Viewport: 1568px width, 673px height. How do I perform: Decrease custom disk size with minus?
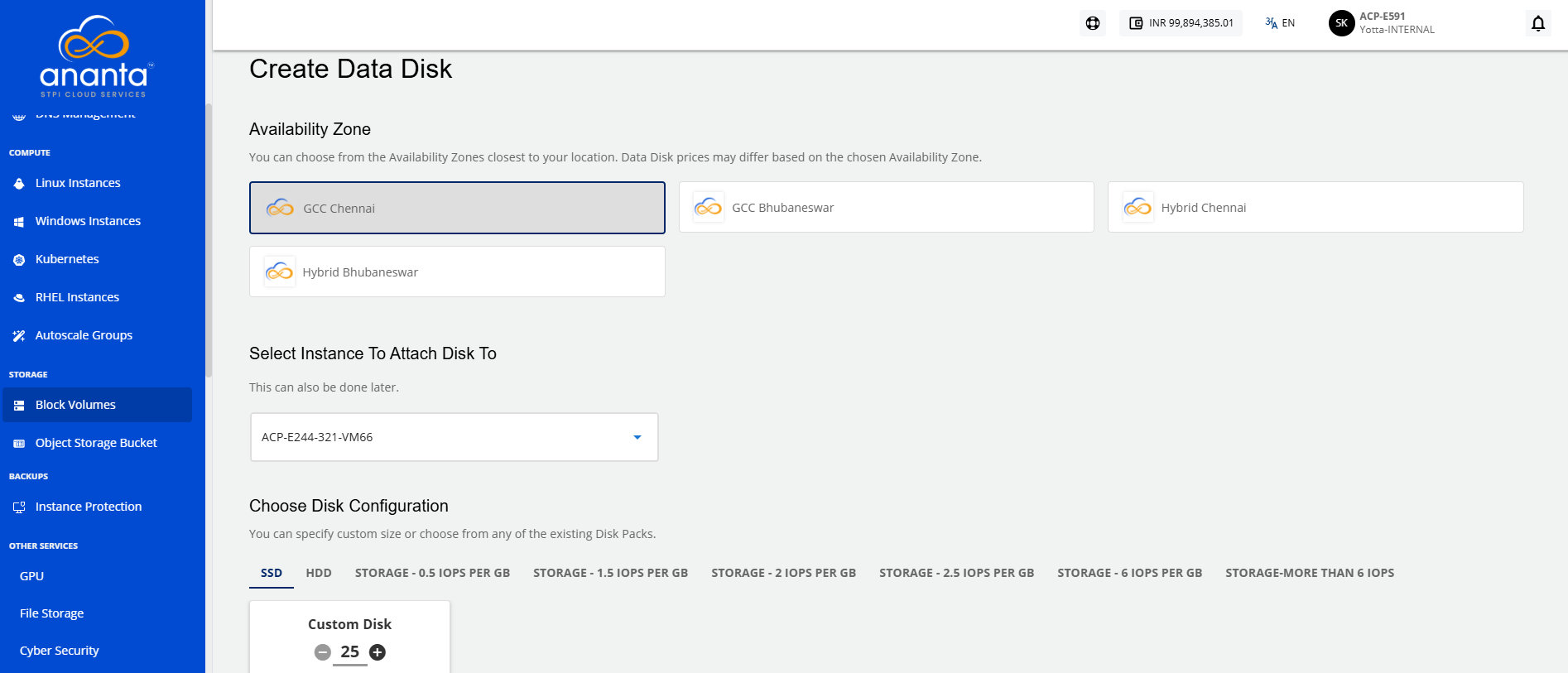(x=323, y=652)
